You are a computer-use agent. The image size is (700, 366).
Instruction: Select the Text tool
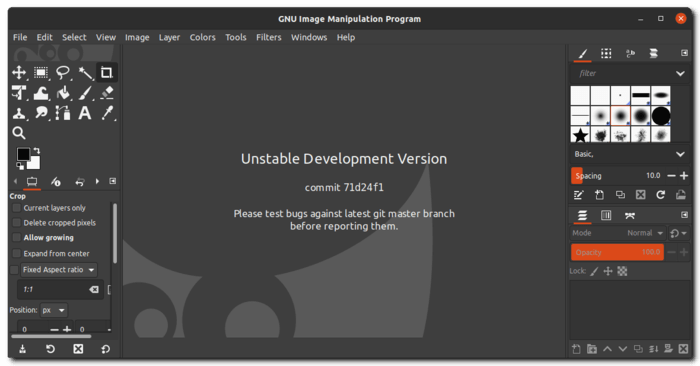[x=85, y=113]
